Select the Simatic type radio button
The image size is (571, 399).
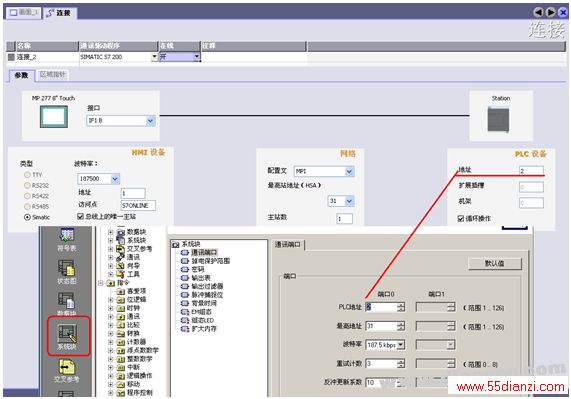(27, 217)
